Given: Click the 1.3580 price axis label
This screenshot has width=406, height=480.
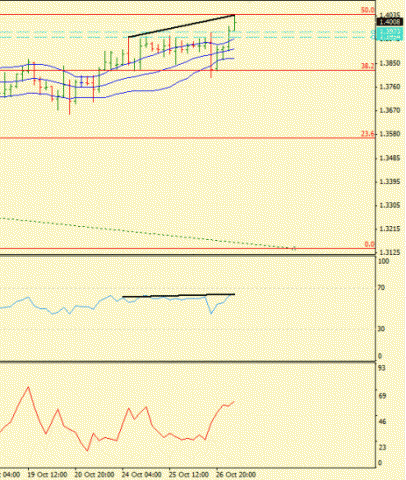Looking at the screenshot, I should (390, 134).
